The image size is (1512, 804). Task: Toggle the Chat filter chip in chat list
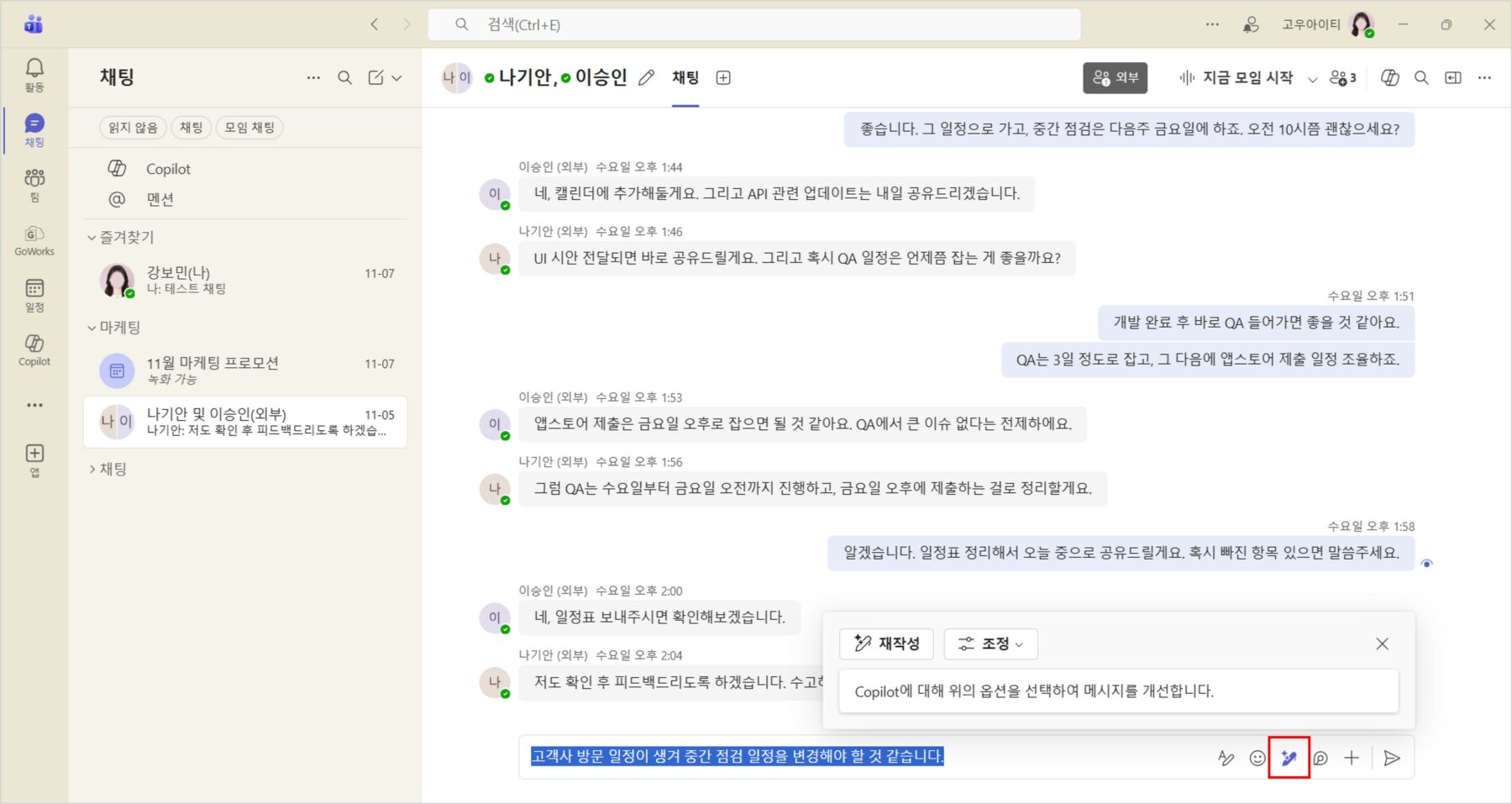(191, 128)
